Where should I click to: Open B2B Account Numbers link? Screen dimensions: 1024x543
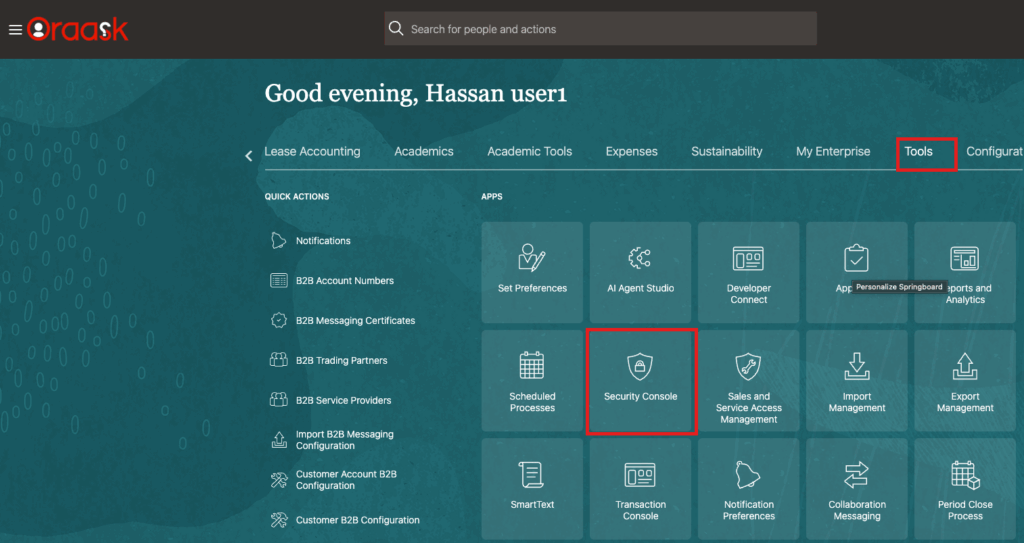coord(345,281)
